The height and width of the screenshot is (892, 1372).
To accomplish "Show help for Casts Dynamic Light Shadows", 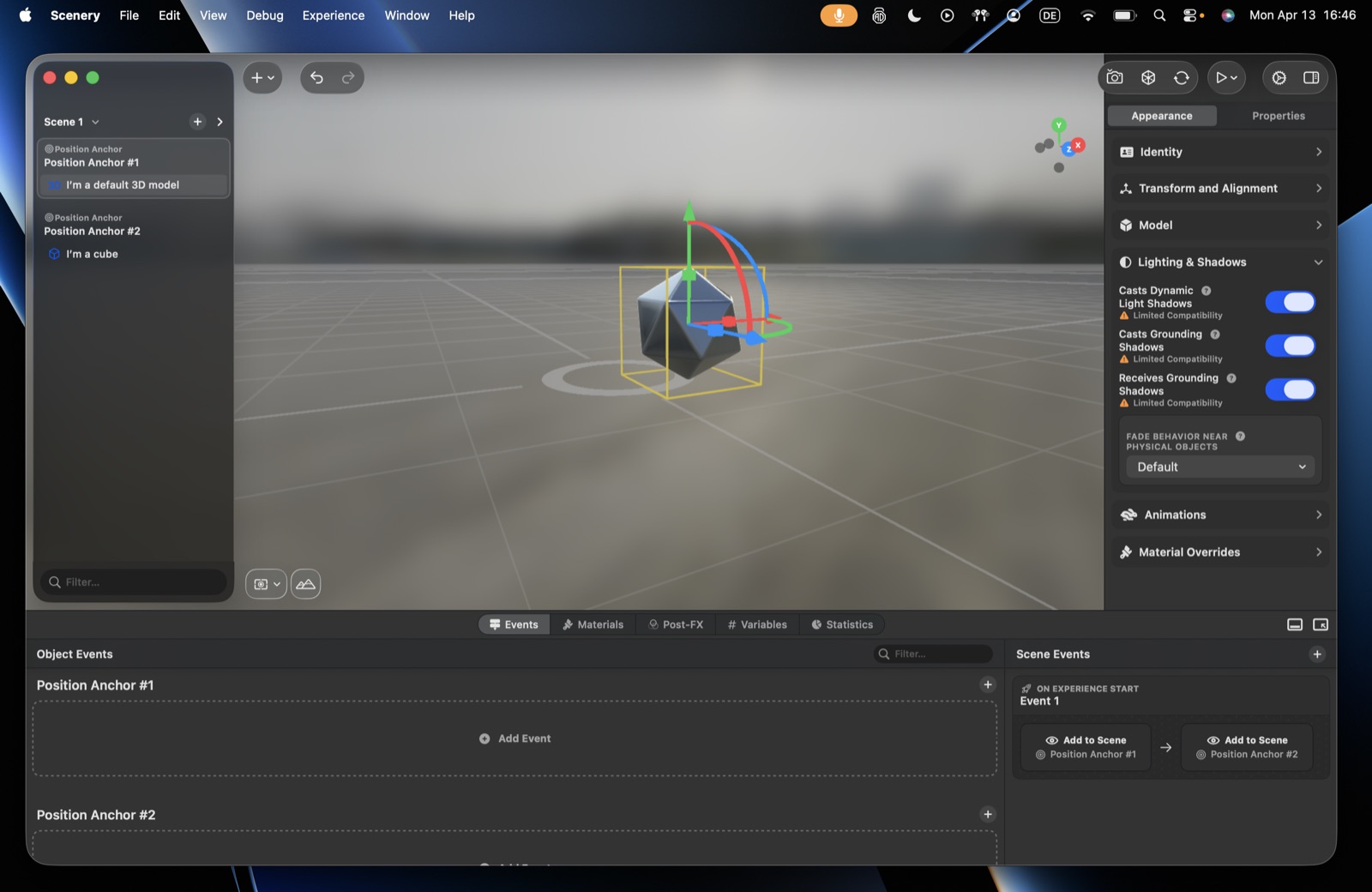I will (x=1207, y=291).
